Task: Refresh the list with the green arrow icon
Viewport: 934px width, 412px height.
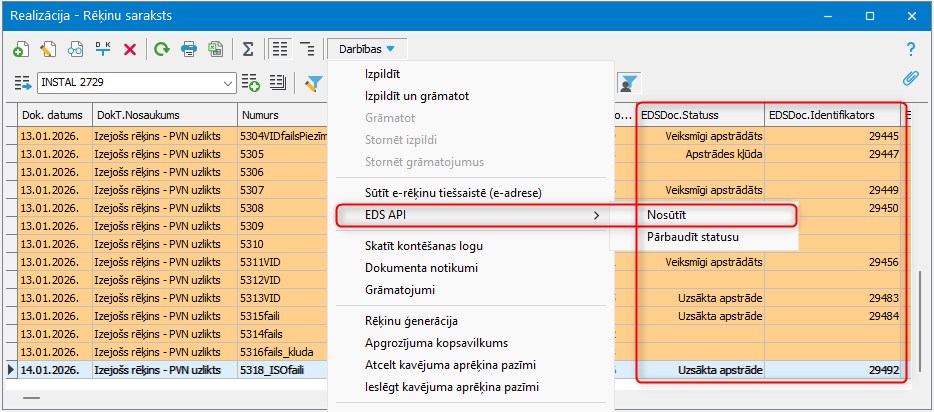Action: tap(161, 49)
